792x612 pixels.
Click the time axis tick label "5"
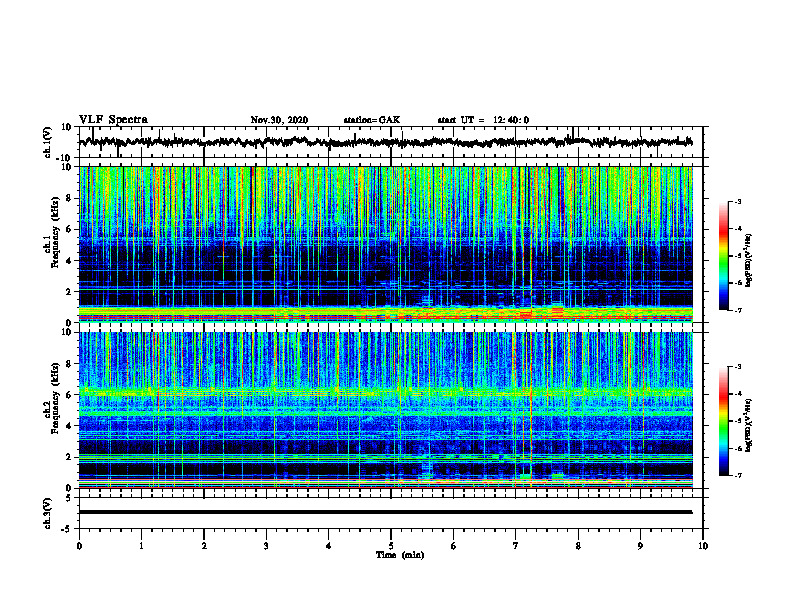point(391,546)
